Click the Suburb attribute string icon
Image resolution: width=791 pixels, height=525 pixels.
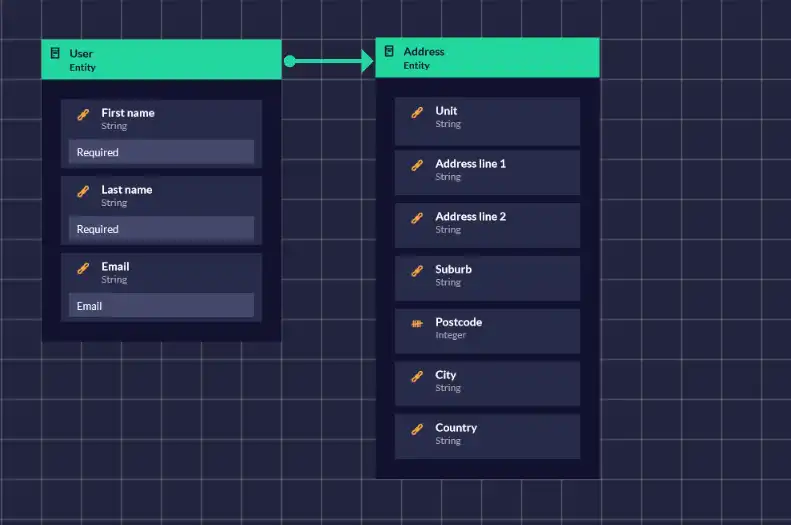tap(417, 270)
